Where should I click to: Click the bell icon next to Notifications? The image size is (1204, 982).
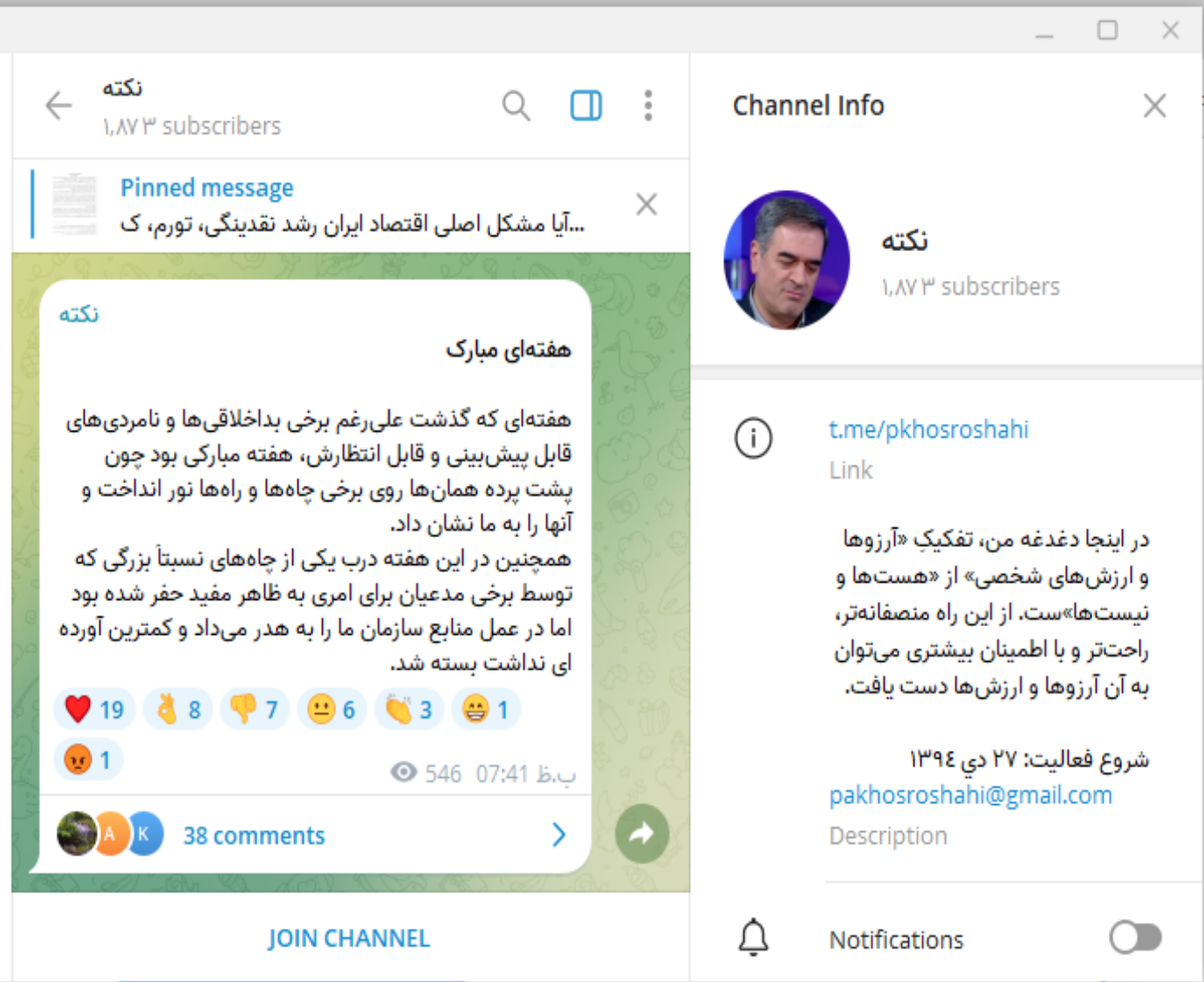coord(753,938)
